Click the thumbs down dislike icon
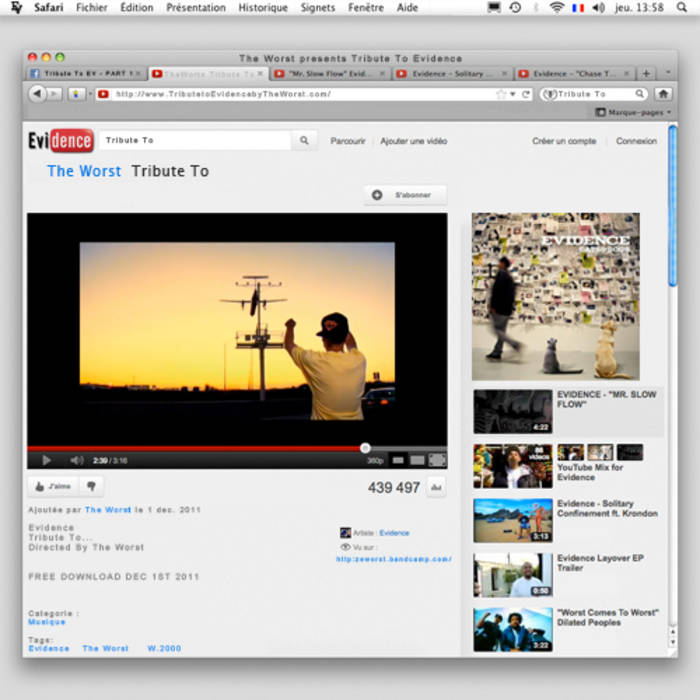The width and height of the screenshot is (700, 700). coord(90,486)
